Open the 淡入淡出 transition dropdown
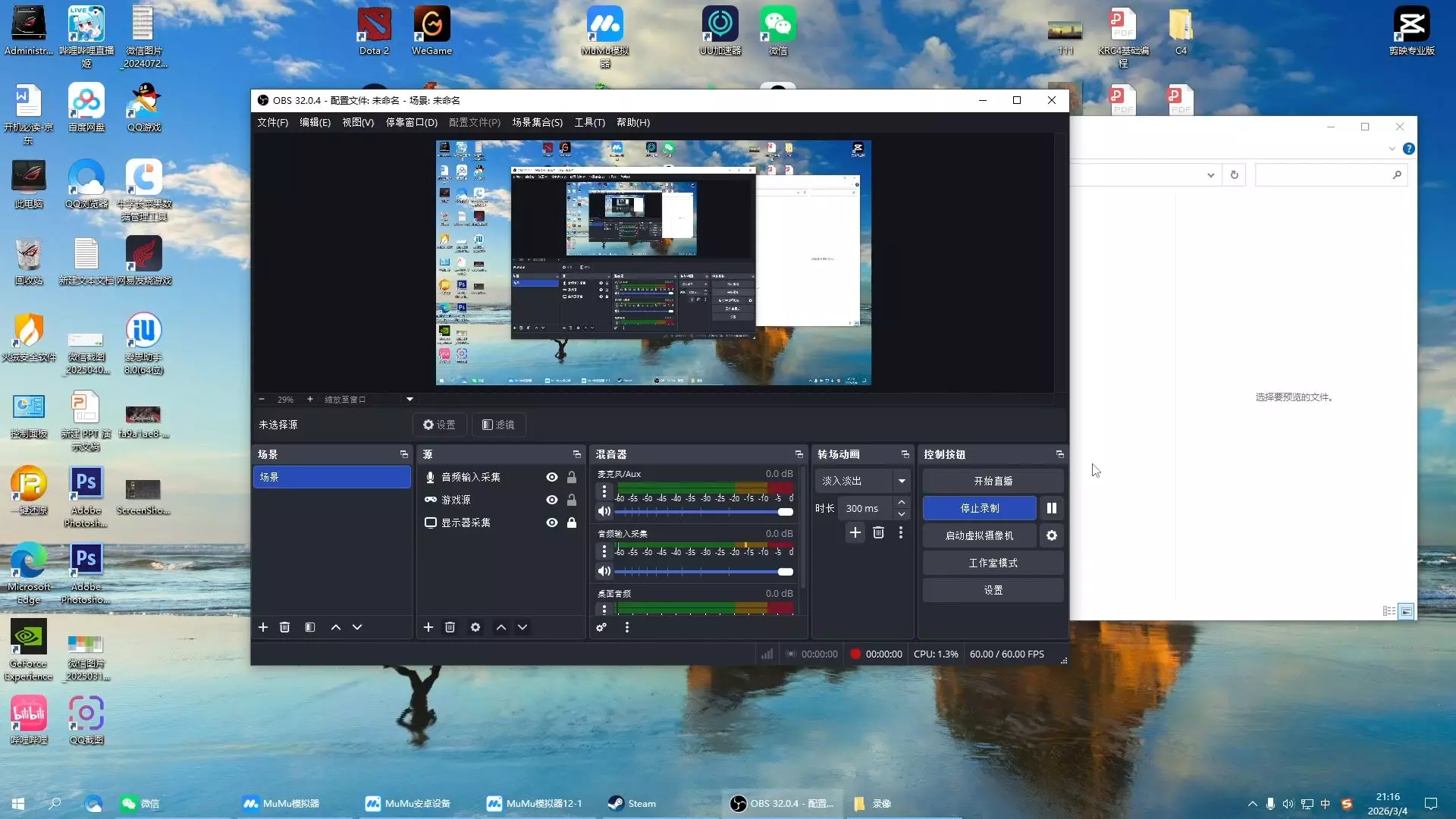Screen dimensions: 1456x819 pyautogui.click(x=902, y=481)
